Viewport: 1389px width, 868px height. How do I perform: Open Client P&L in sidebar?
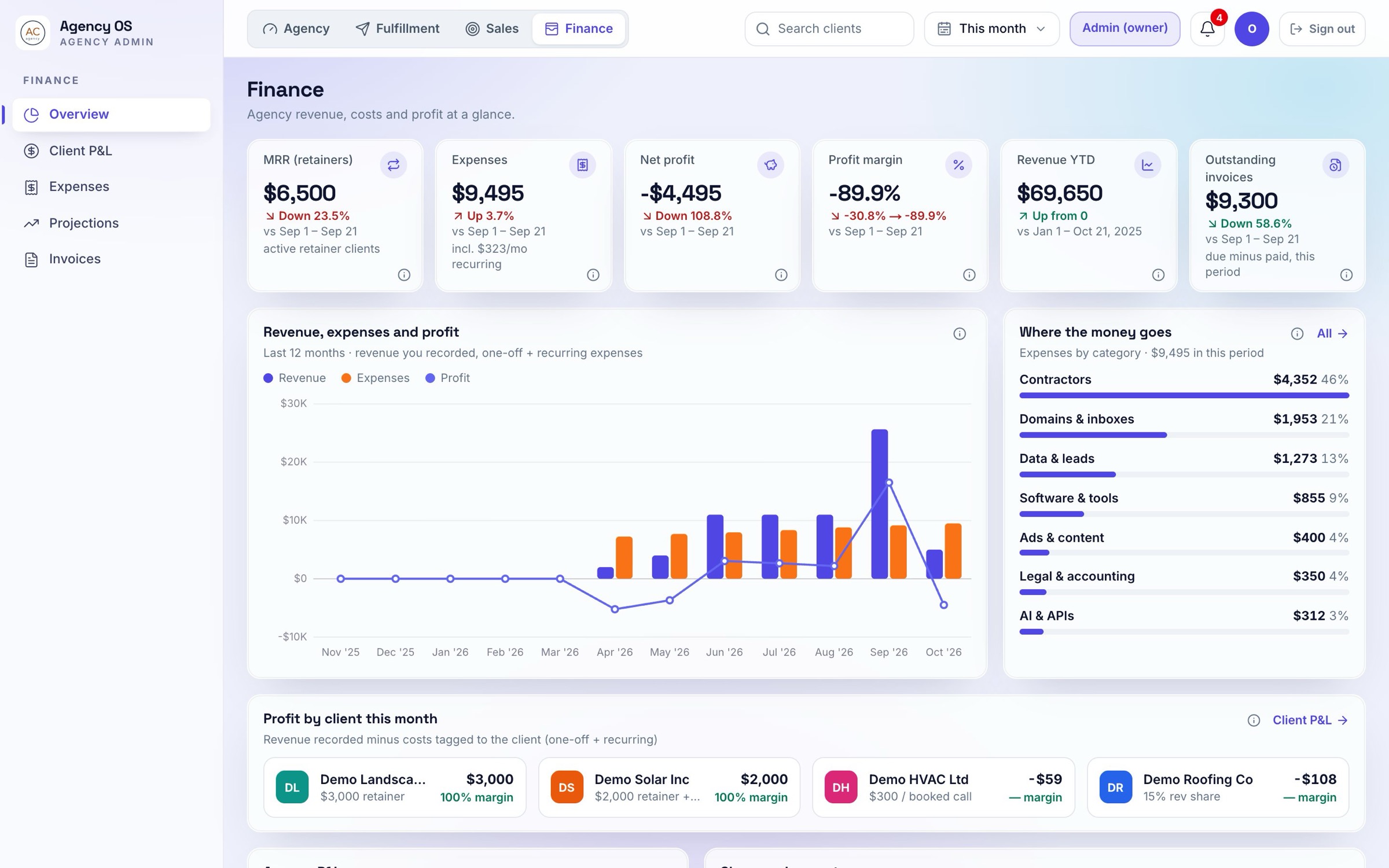(x=111, y=150)
